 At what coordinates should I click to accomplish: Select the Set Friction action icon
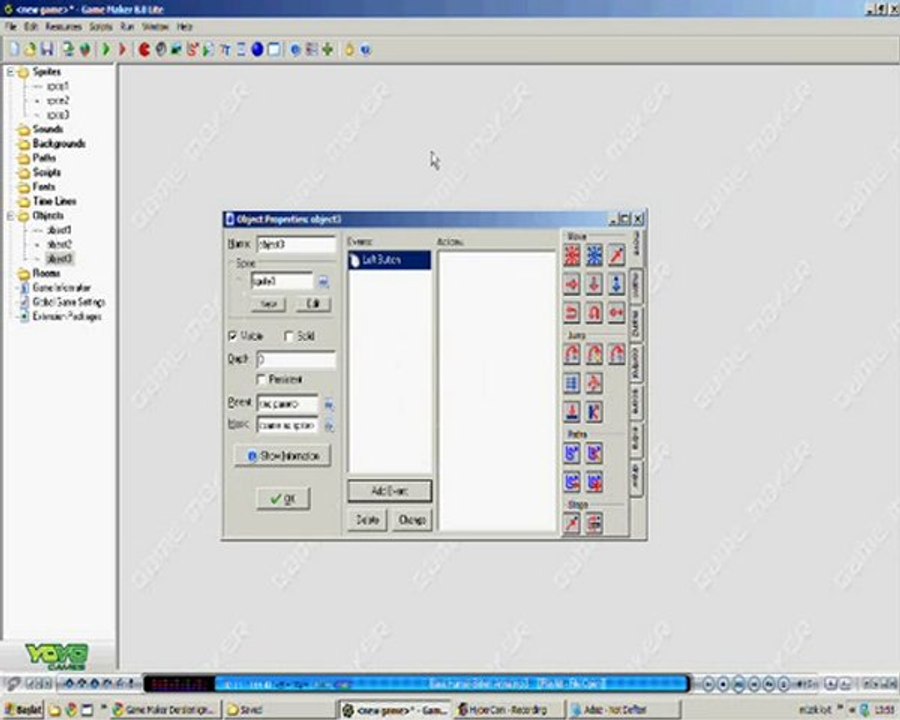pyautogui.click(x=616, y=312)
